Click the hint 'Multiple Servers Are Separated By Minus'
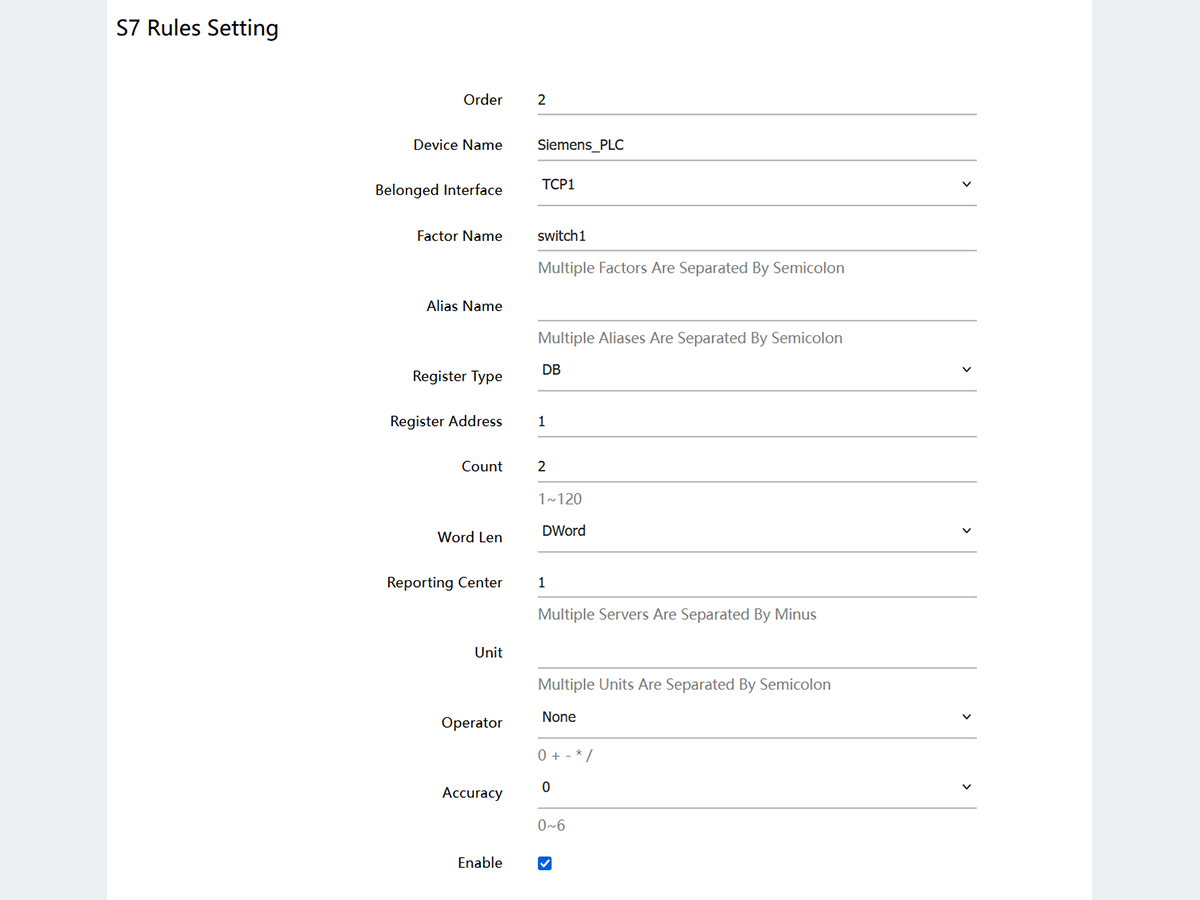The width and height of the screenshot is (1200, 900). pyautogui.click(x=677, y=614)
